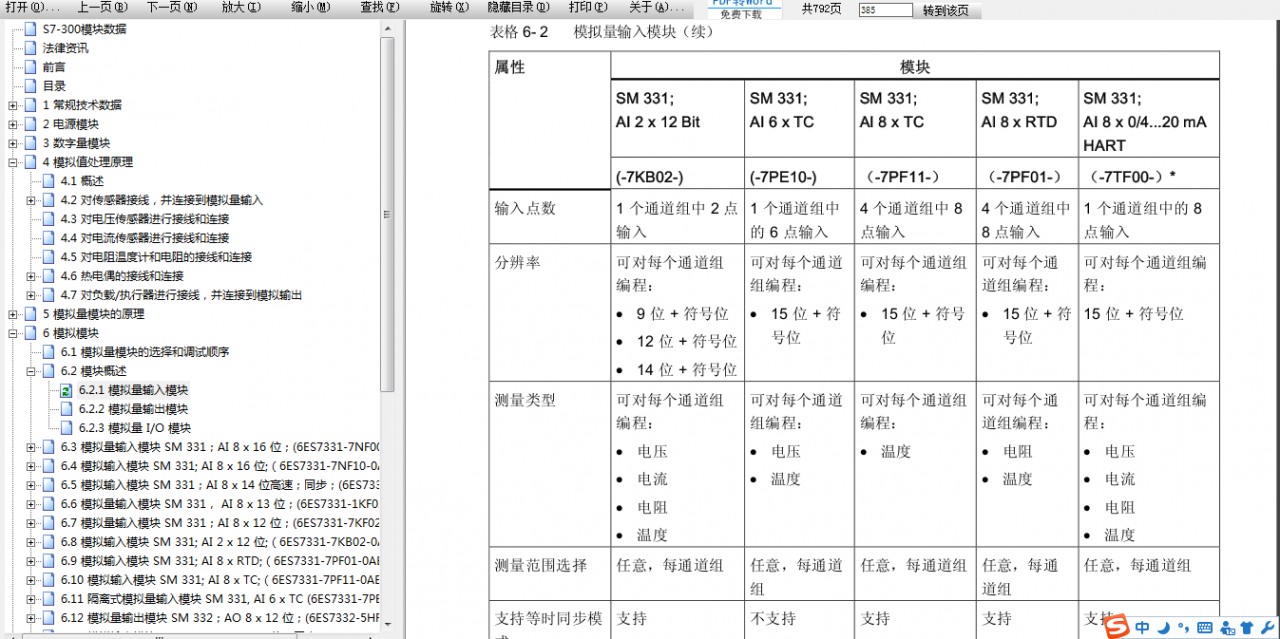The height and width of the screenshot is (639, 1280).
Task: Collapse the 4 模拟值处理原理 tree node
Action: pyautogui.click(x=13, y=162)
